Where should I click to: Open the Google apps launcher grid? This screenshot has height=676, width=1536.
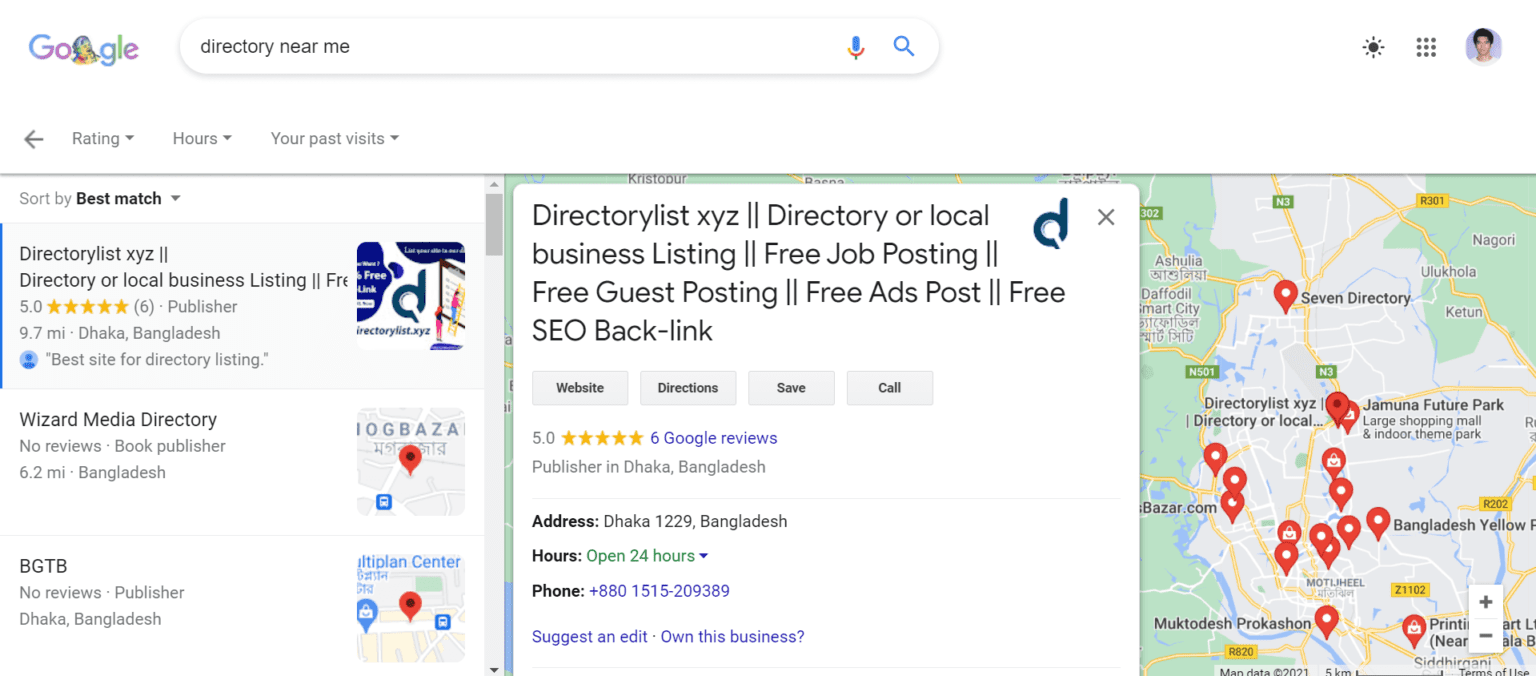1426,47
